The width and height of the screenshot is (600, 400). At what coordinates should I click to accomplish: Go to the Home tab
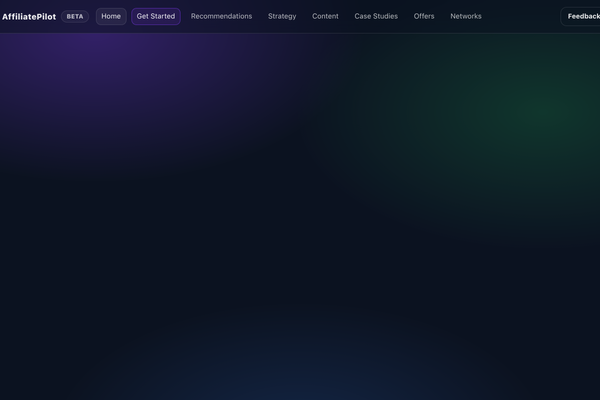click(x=111, y=16)
